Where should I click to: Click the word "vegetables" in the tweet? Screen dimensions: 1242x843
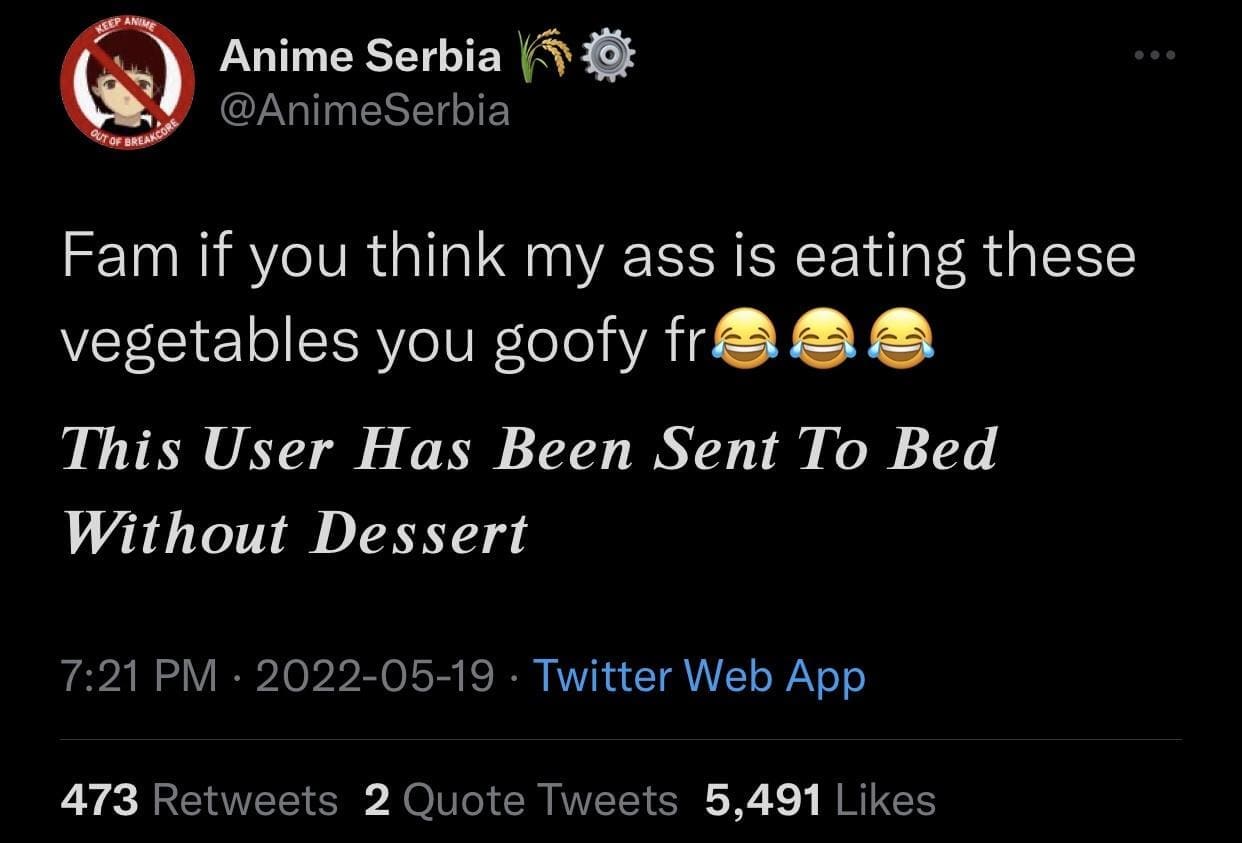[209, 341]
